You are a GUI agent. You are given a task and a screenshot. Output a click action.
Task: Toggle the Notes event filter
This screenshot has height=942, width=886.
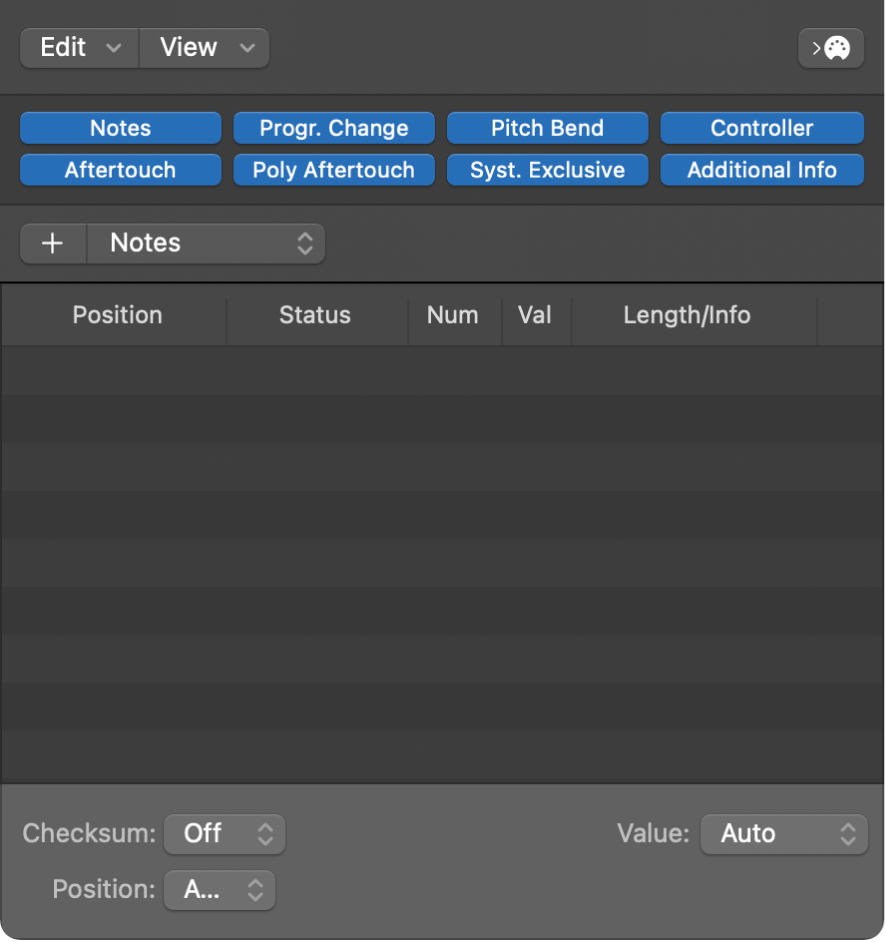click(120, 128)
